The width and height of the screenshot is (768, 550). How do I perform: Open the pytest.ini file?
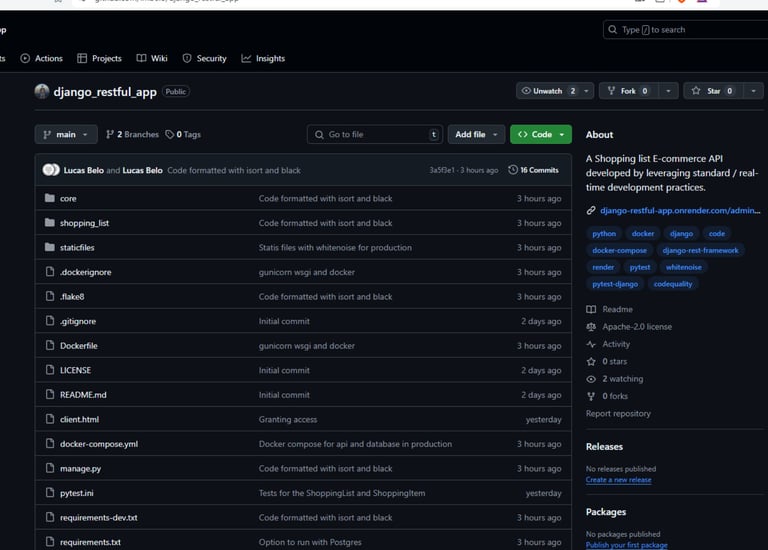tap(76, 493)
